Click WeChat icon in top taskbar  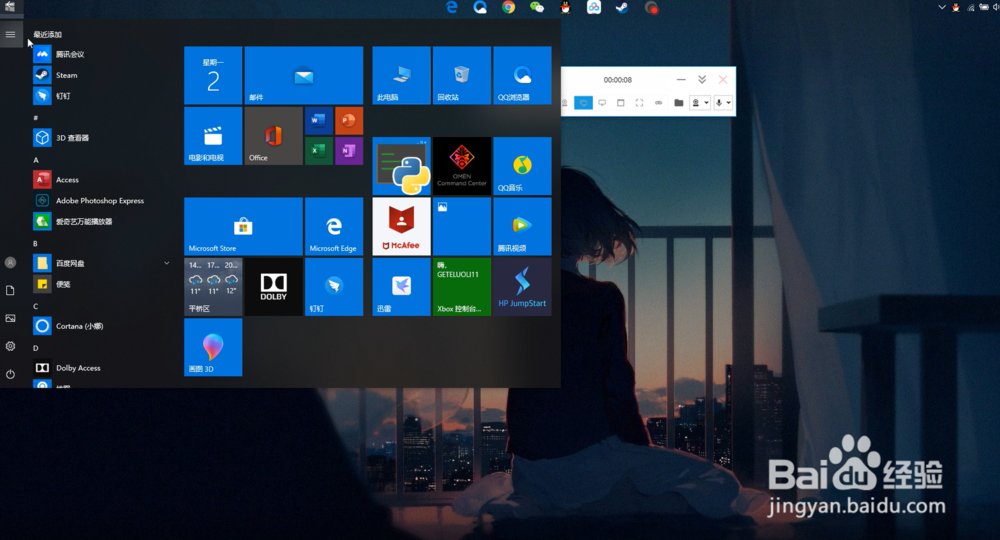click(537, 7)
